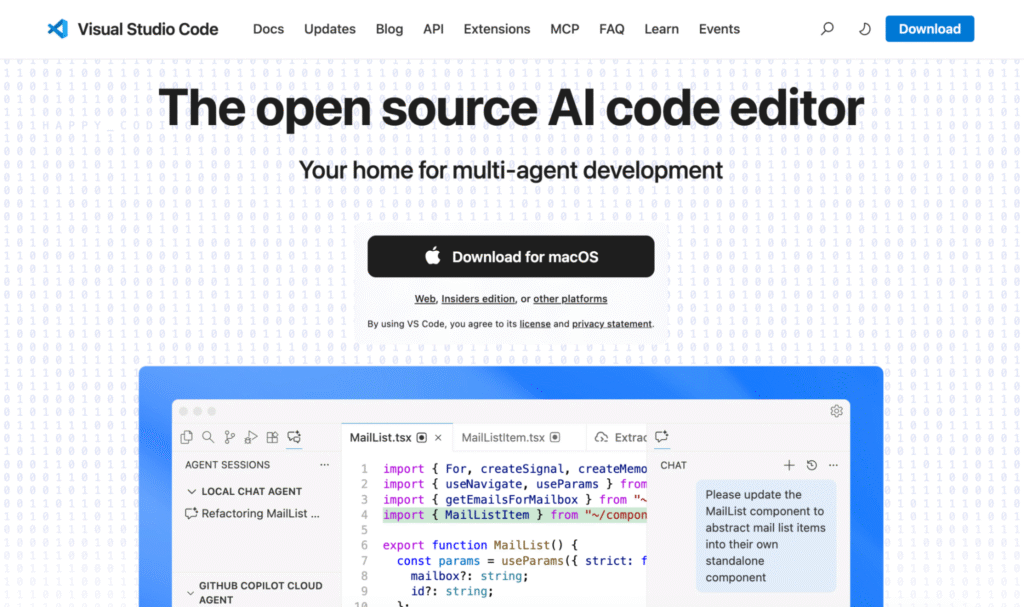Open the Extensions navigation item

click(496, 29)
